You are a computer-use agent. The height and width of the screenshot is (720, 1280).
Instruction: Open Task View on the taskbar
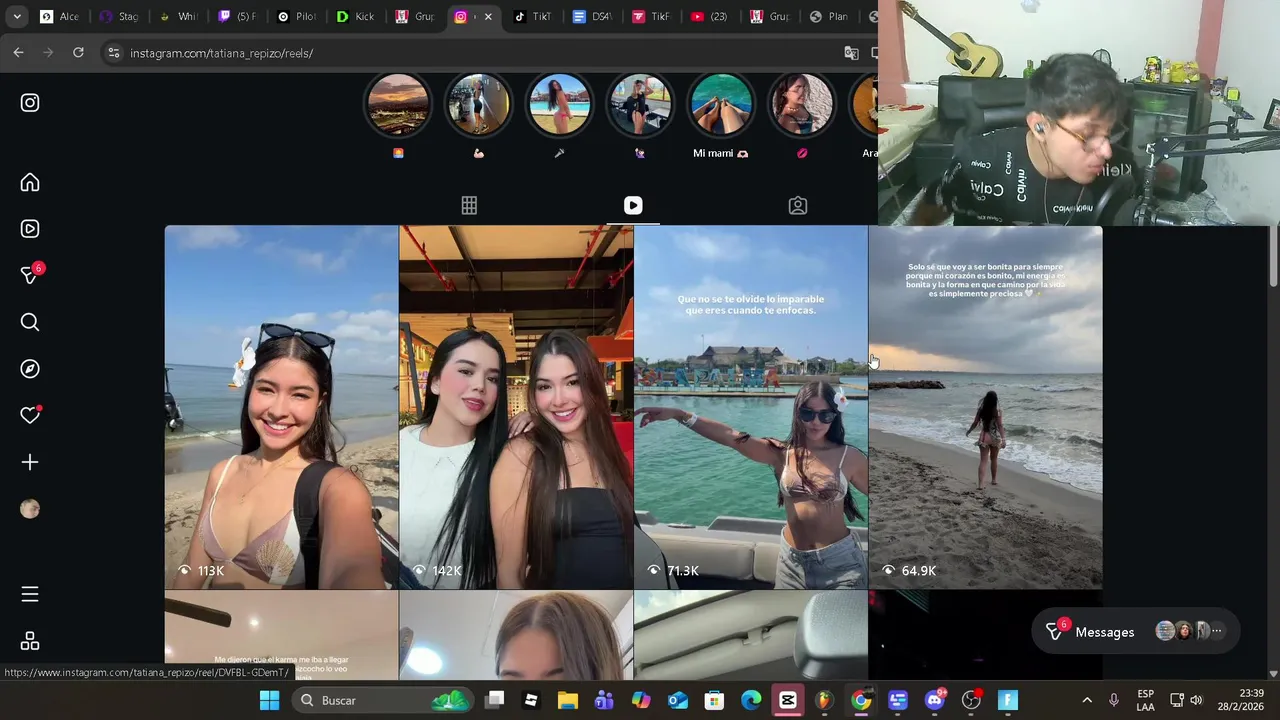click(x=495, y=700)
